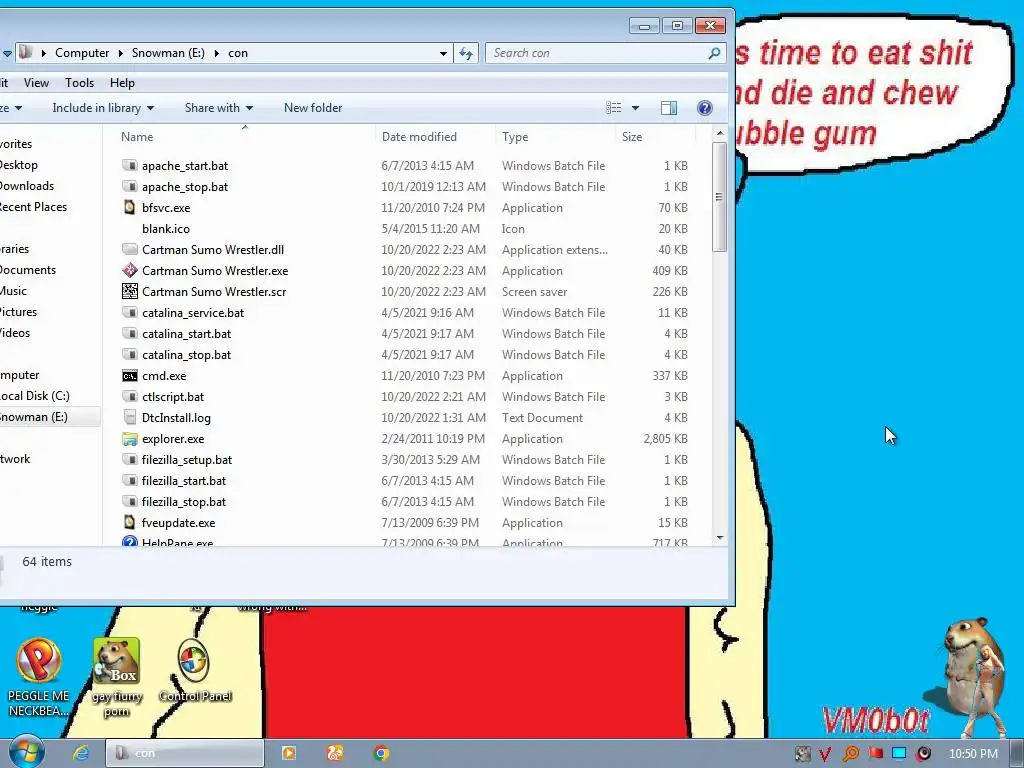Open the PEGGLE ME NECKBEA... desktop icon
Screen dimensions: 1024x768
pyautogui.click(x=39, y=677)
